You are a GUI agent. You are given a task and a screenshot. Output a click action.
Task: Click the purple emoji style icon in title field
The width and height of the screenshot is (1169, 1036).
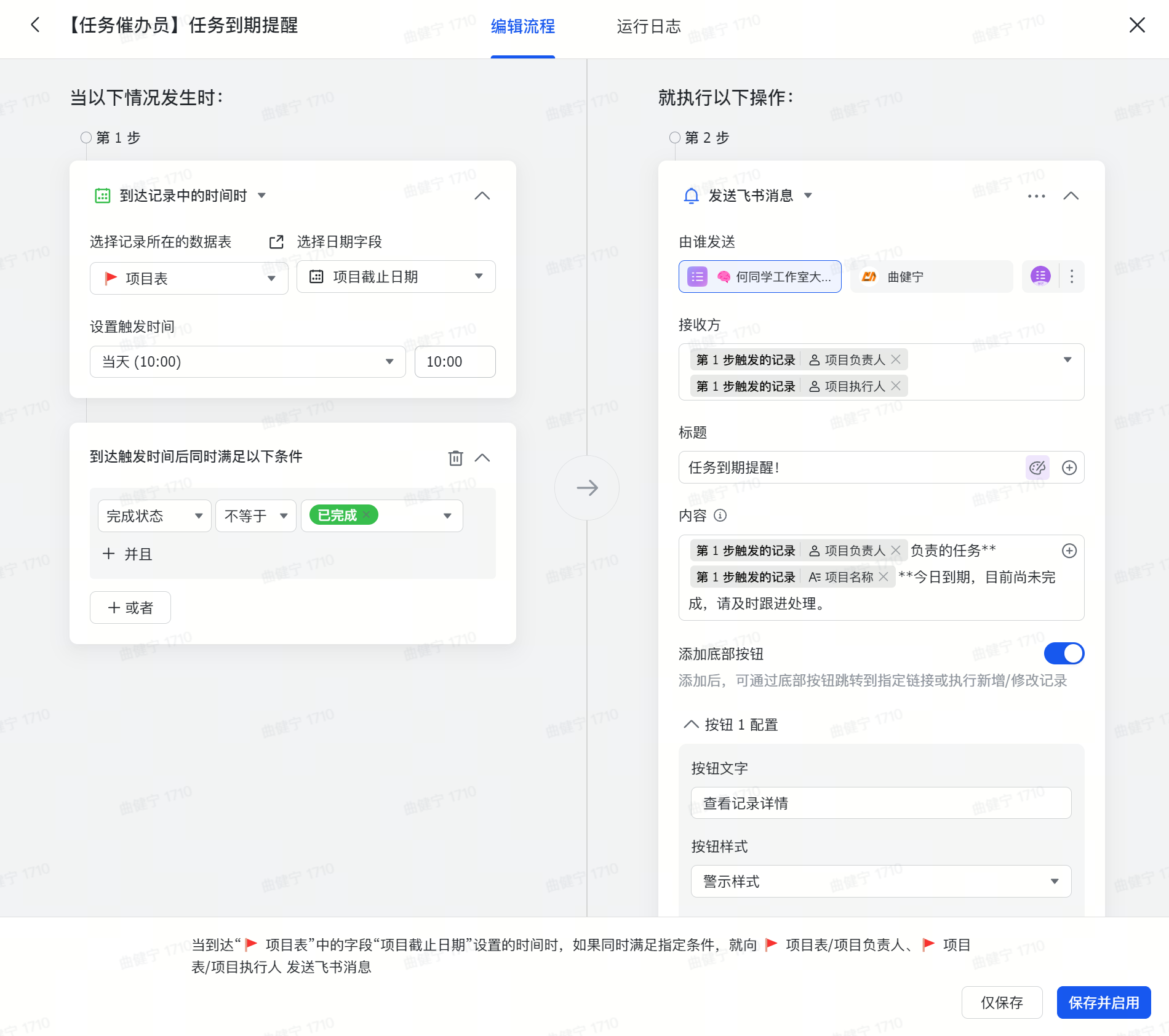pos(1037,468)
